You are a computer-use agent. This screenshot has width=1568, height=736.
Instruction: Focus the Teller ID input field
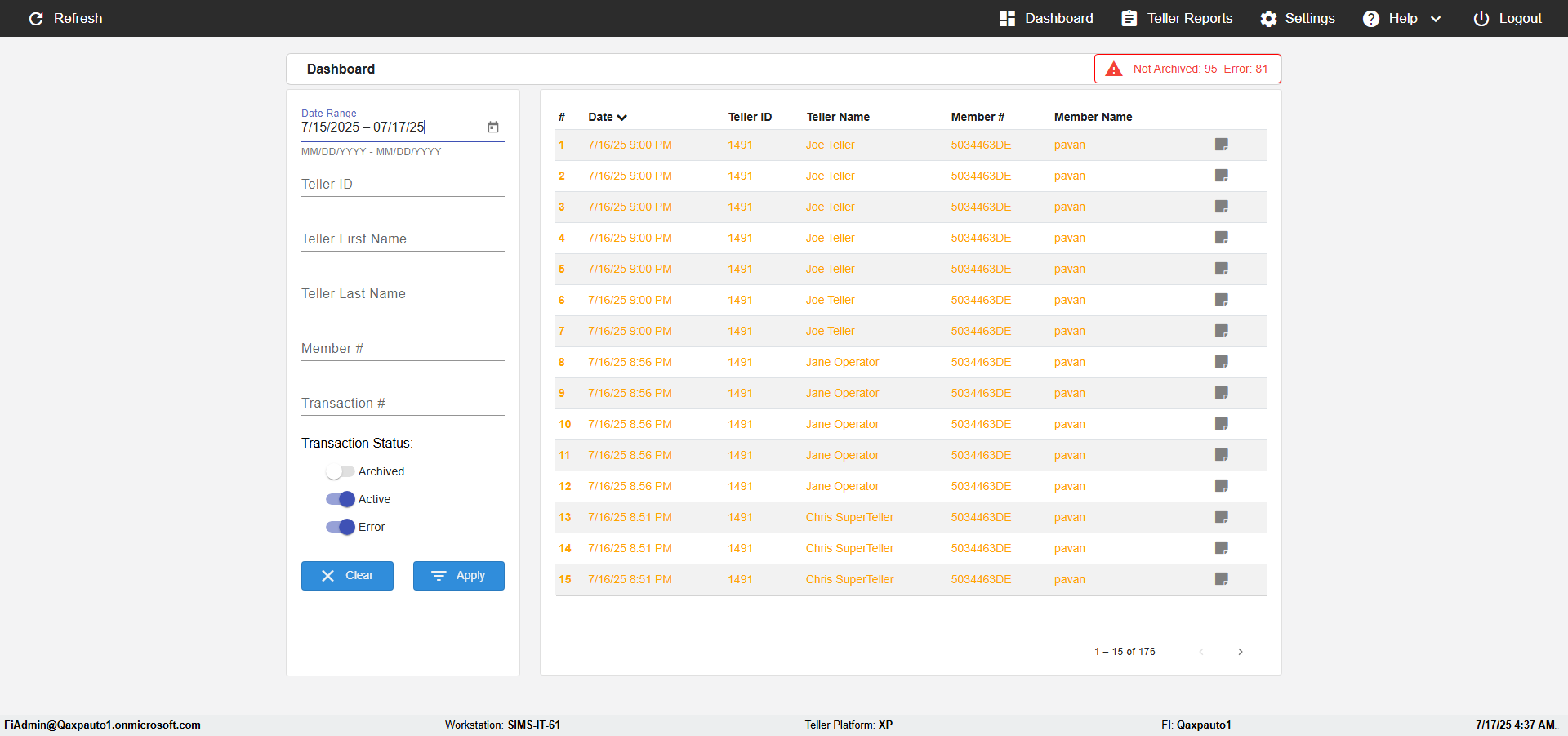[x=403, y=185]
